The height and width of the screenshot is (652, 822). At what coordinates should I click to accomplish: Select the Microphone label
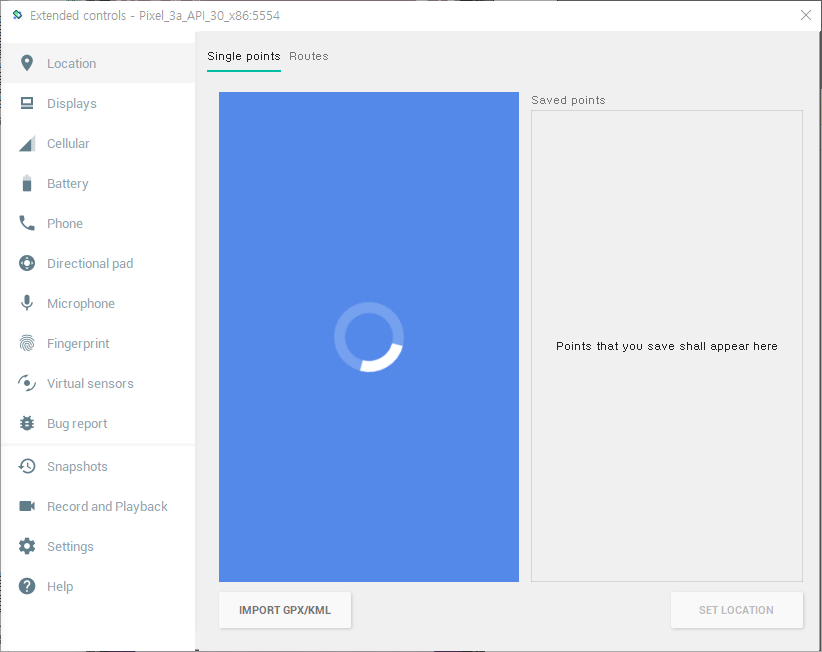(81, 304)
